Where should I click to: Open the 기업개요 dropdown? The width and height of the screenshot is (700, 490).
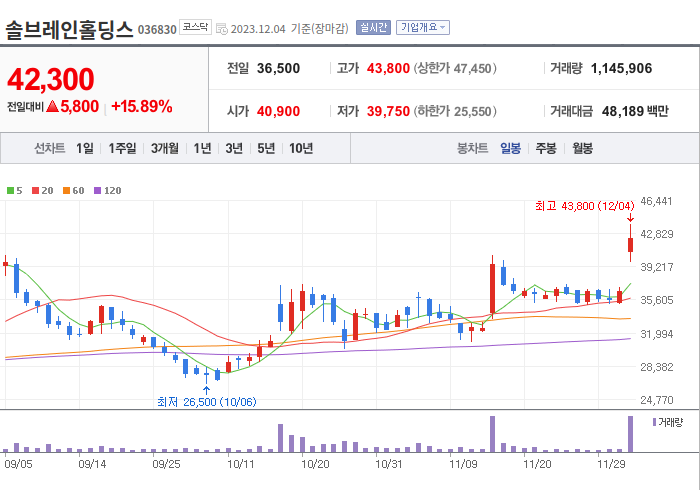(x=423, y=28)
